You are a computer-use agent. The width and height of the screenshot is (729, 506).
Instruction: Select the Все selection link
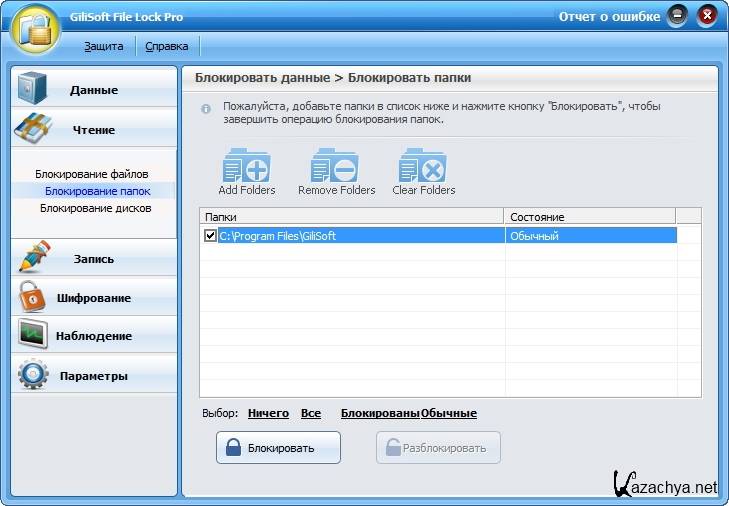click(310, 413)
